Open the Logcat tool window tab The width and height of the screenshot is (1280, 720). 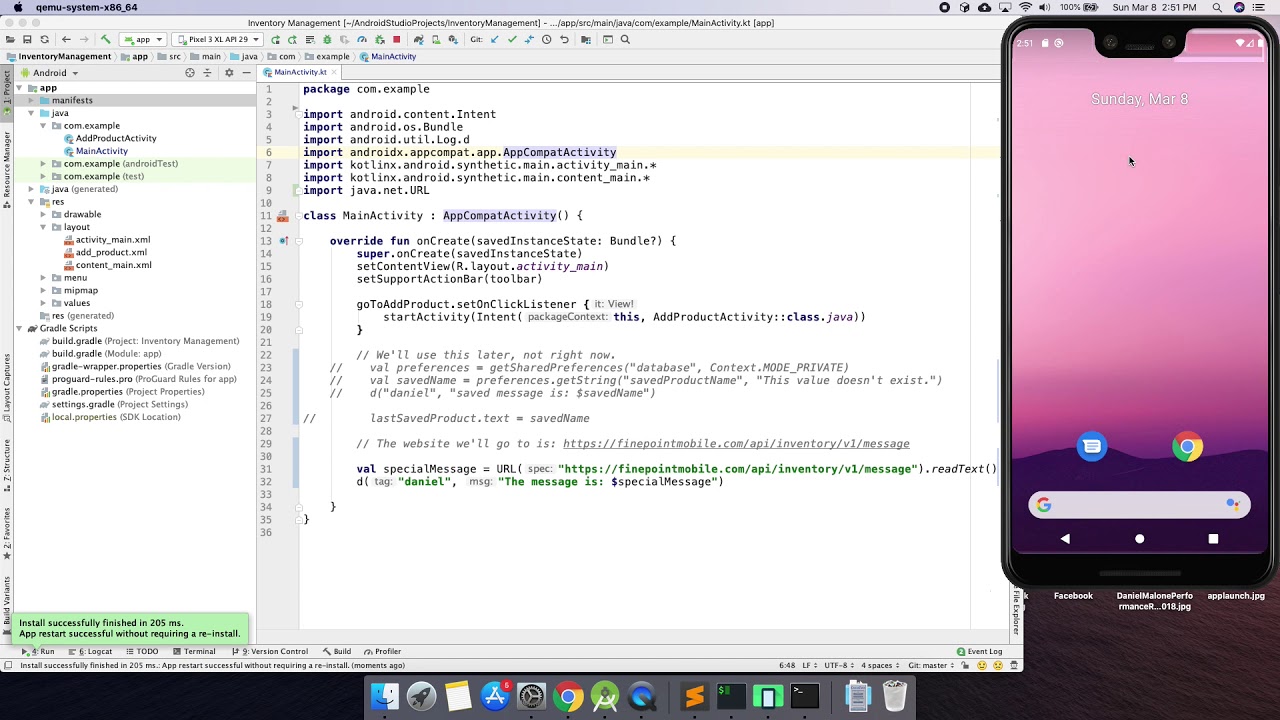pyautogui.click(x=90, y=651)
